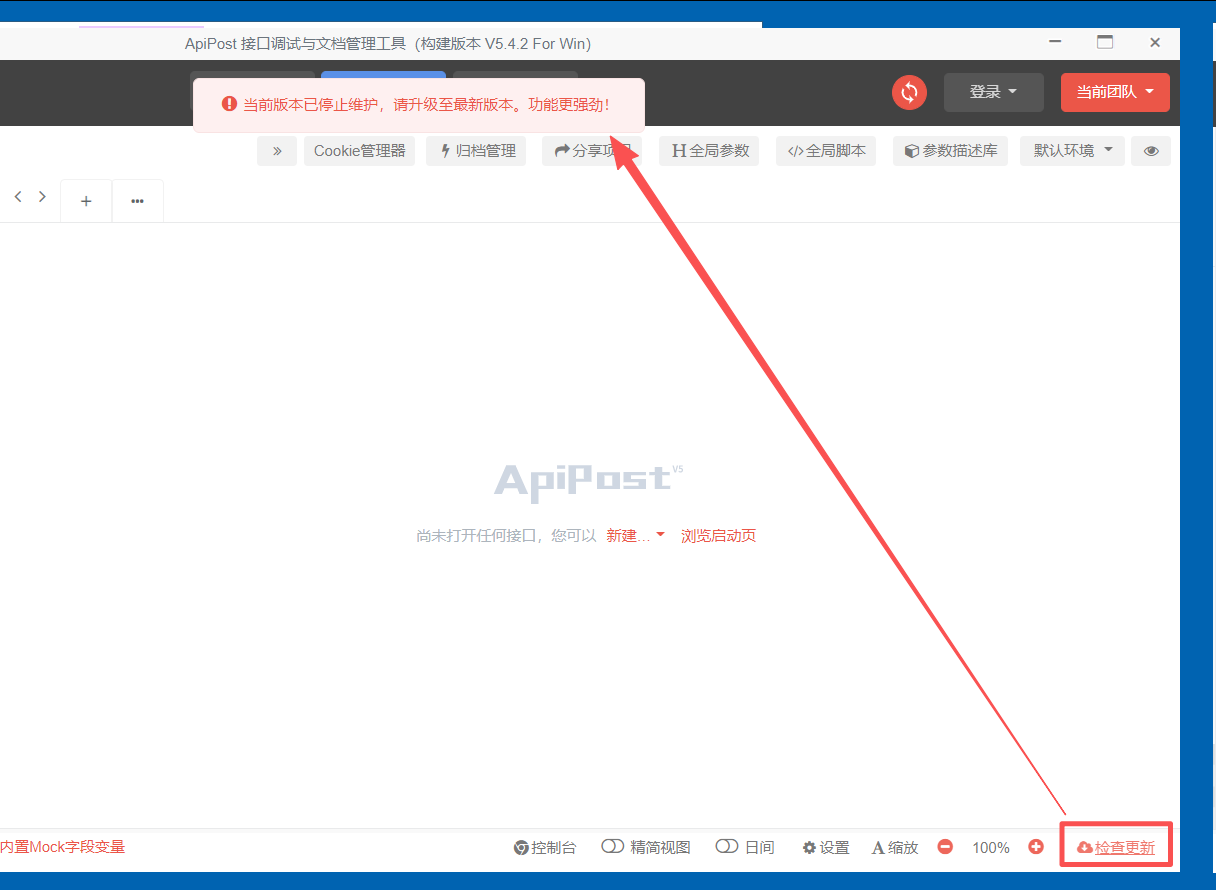
Task: Open the 默认环境 environment dropdown
Action: 1073,151
